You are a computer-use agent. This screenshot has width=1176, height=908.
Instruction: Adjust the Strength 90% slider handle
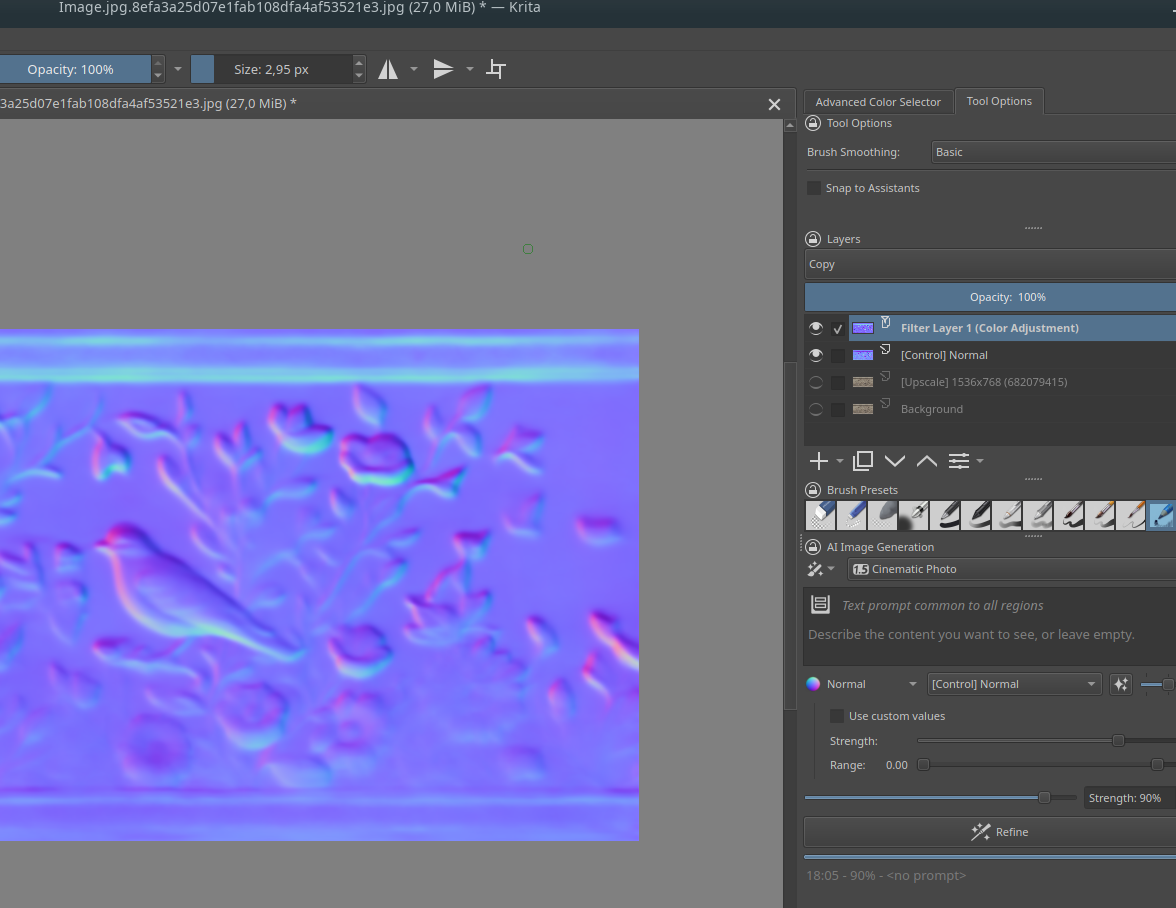click(x=1044, y=798)
